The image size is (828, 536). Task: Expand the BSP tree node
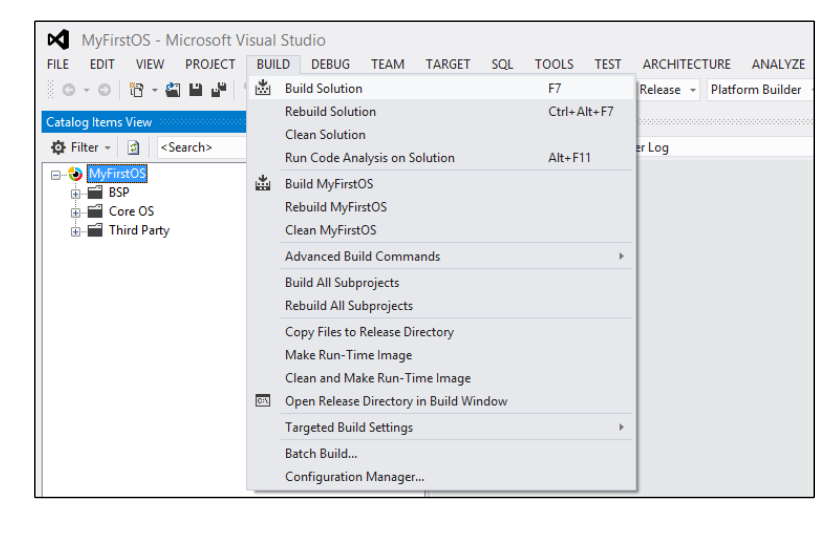coord(76,194)
